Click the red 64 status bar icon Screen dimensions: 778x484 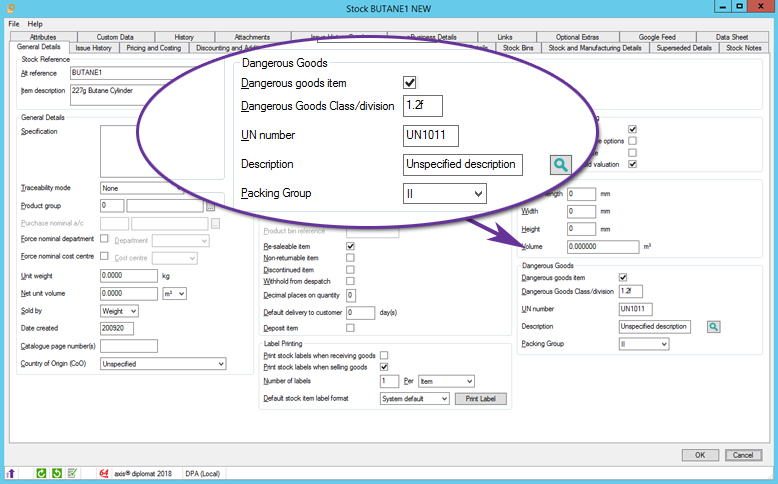click(x=104, y=474)
